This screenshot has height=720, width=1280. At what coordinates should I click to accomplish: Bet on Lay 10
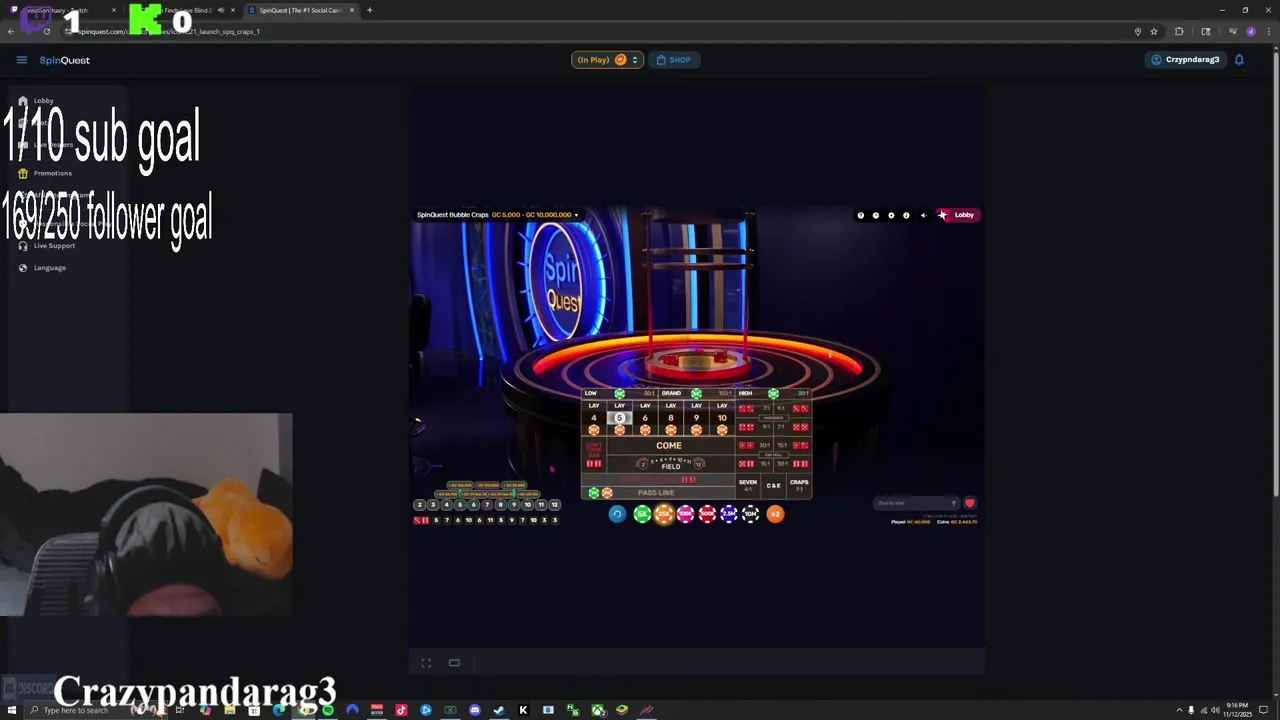pyautogui.click(x=722, y=418)
